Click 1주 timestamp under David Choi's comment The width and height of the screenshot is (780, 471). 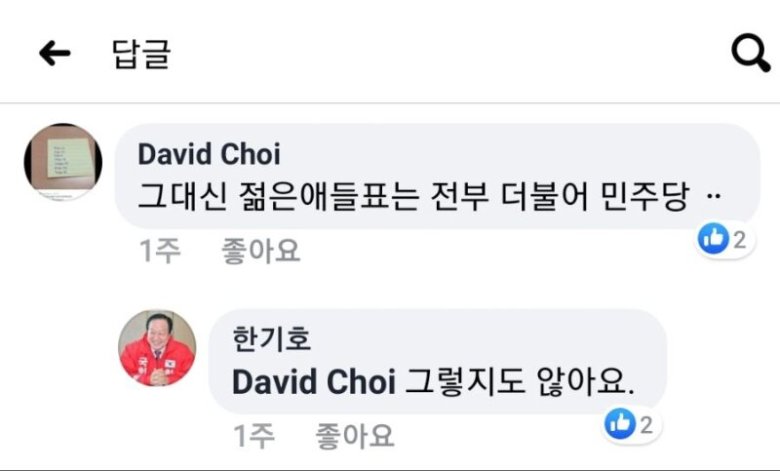coord(160,251)
